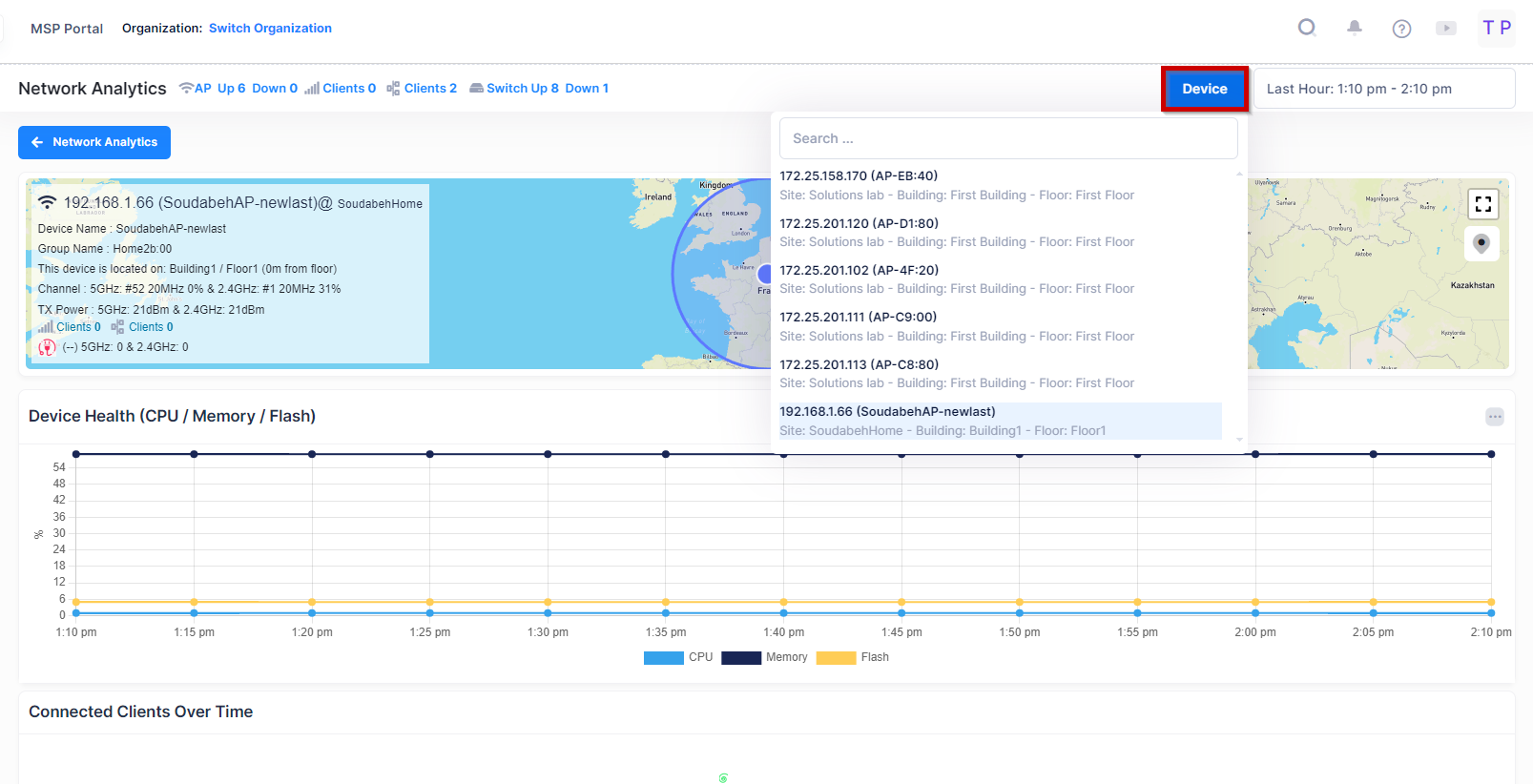This screenshot has height=784, width=1533.
Task: Click the Memory data point at 1:15 pm
Action: tap(194, 454)
